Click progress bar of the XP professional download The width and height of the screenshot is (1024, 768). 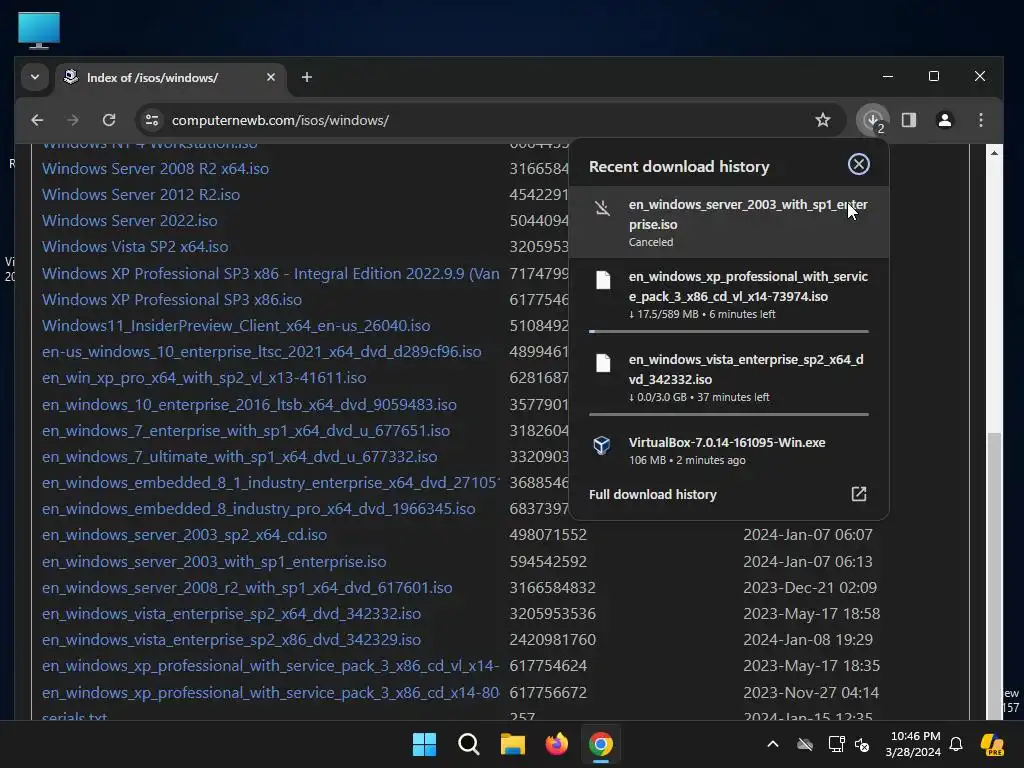(729, 332)
